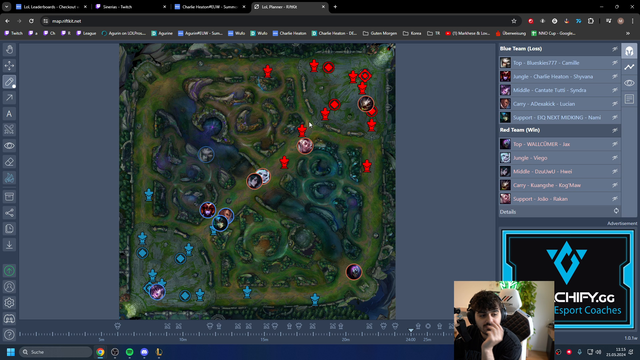
Task: Bookmark this page with star icon
Action: click(x=514, y=21)
